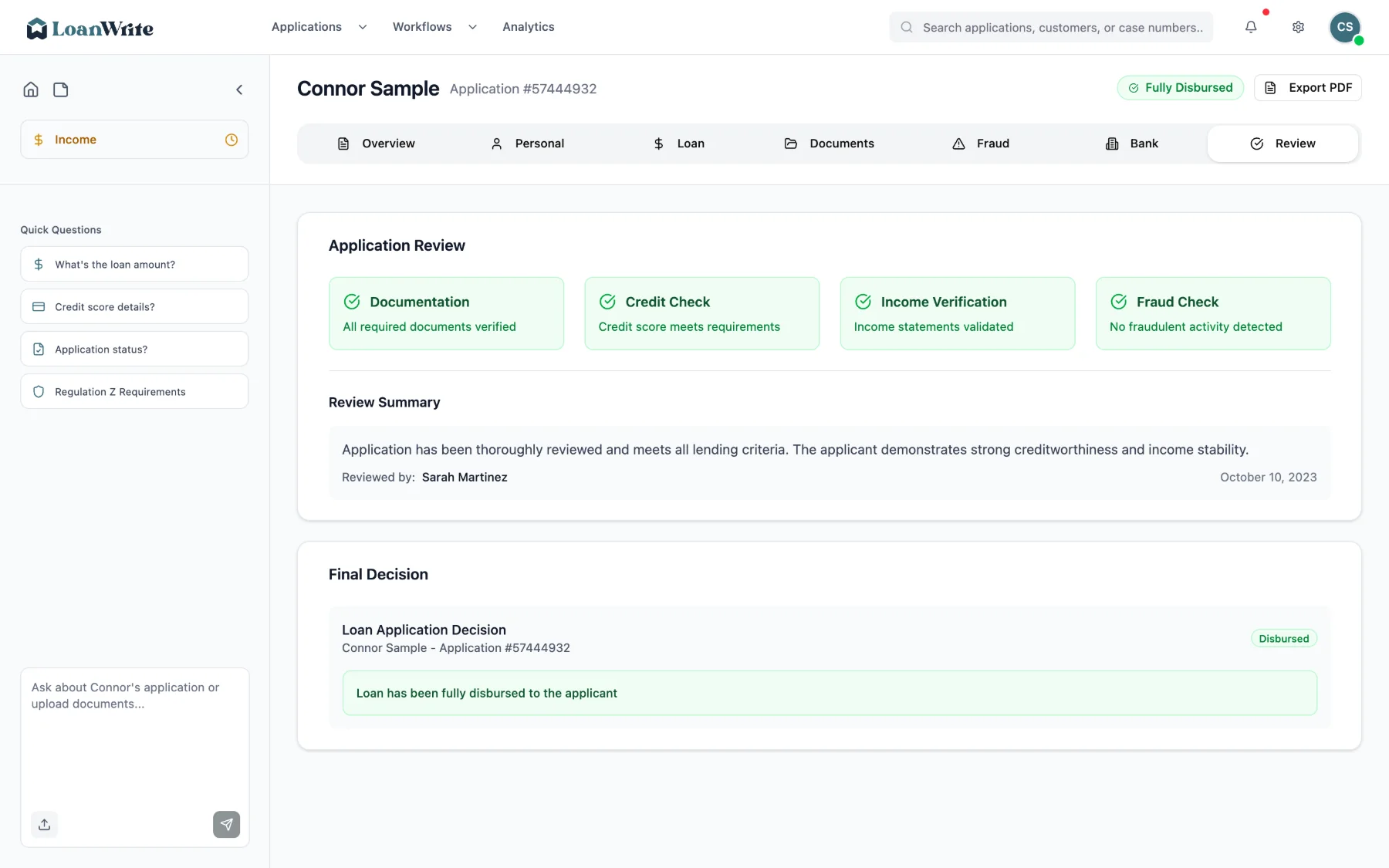
Task: Open the sidebar document icon
Action: pyautogui.click(x=61, y=90)
